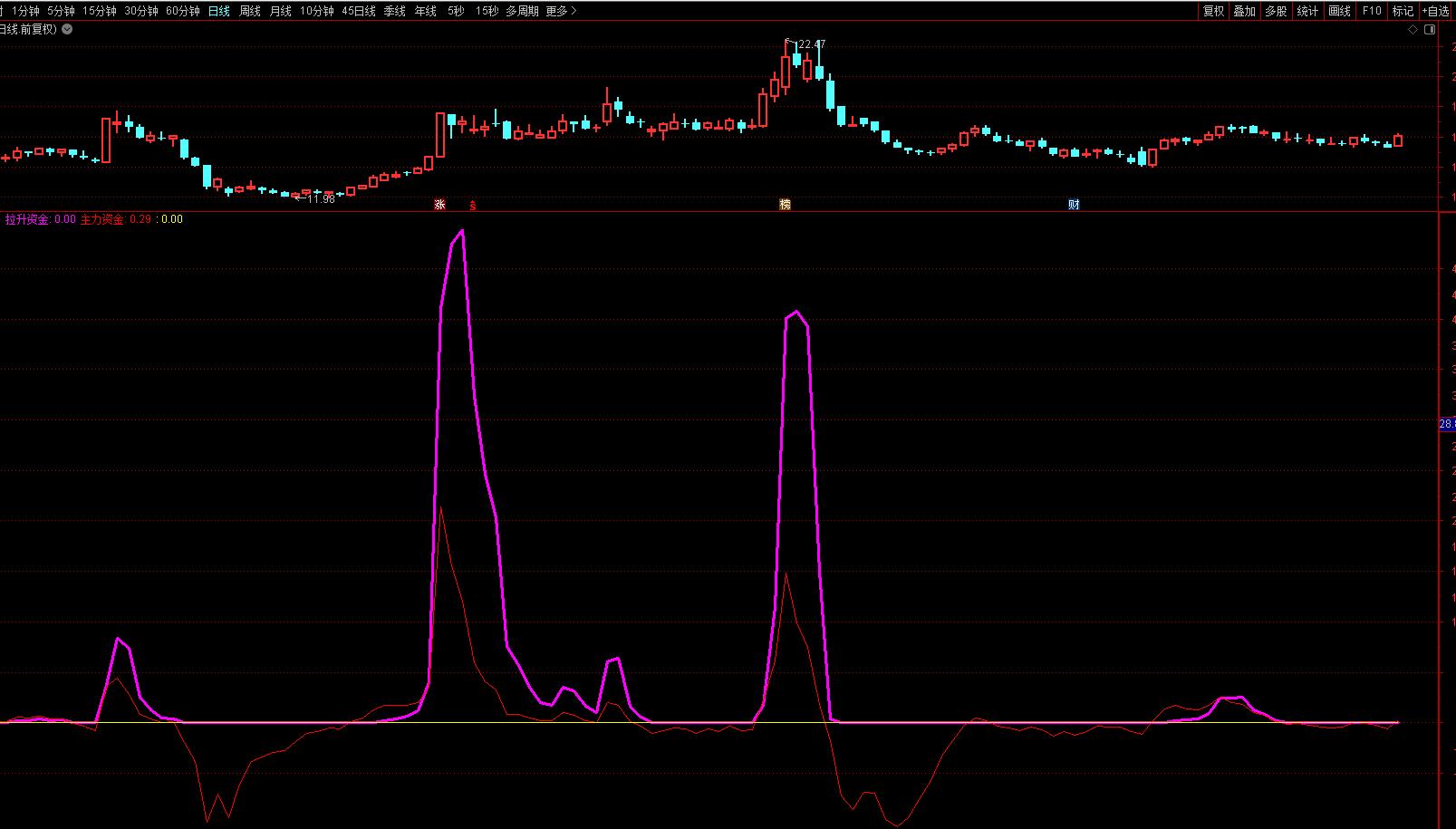The height and width of the screenshot is (829, 1456).
Task: Open the 多股 multi-stock view
Action: coord(1276,11)
